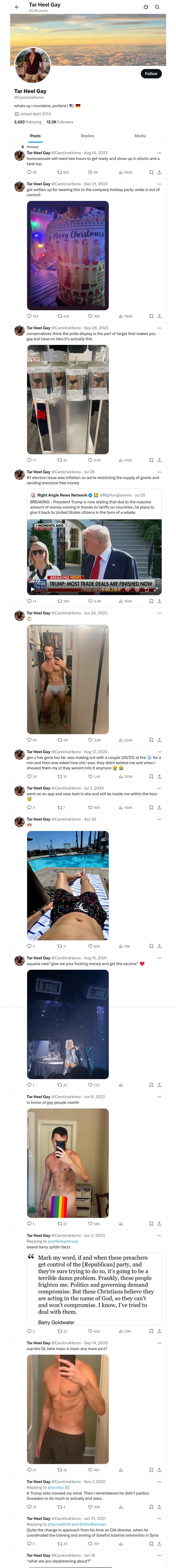This screenshot has width=176, height=1568.
Task: Switch to the Media tab
Action: point(140,136)
